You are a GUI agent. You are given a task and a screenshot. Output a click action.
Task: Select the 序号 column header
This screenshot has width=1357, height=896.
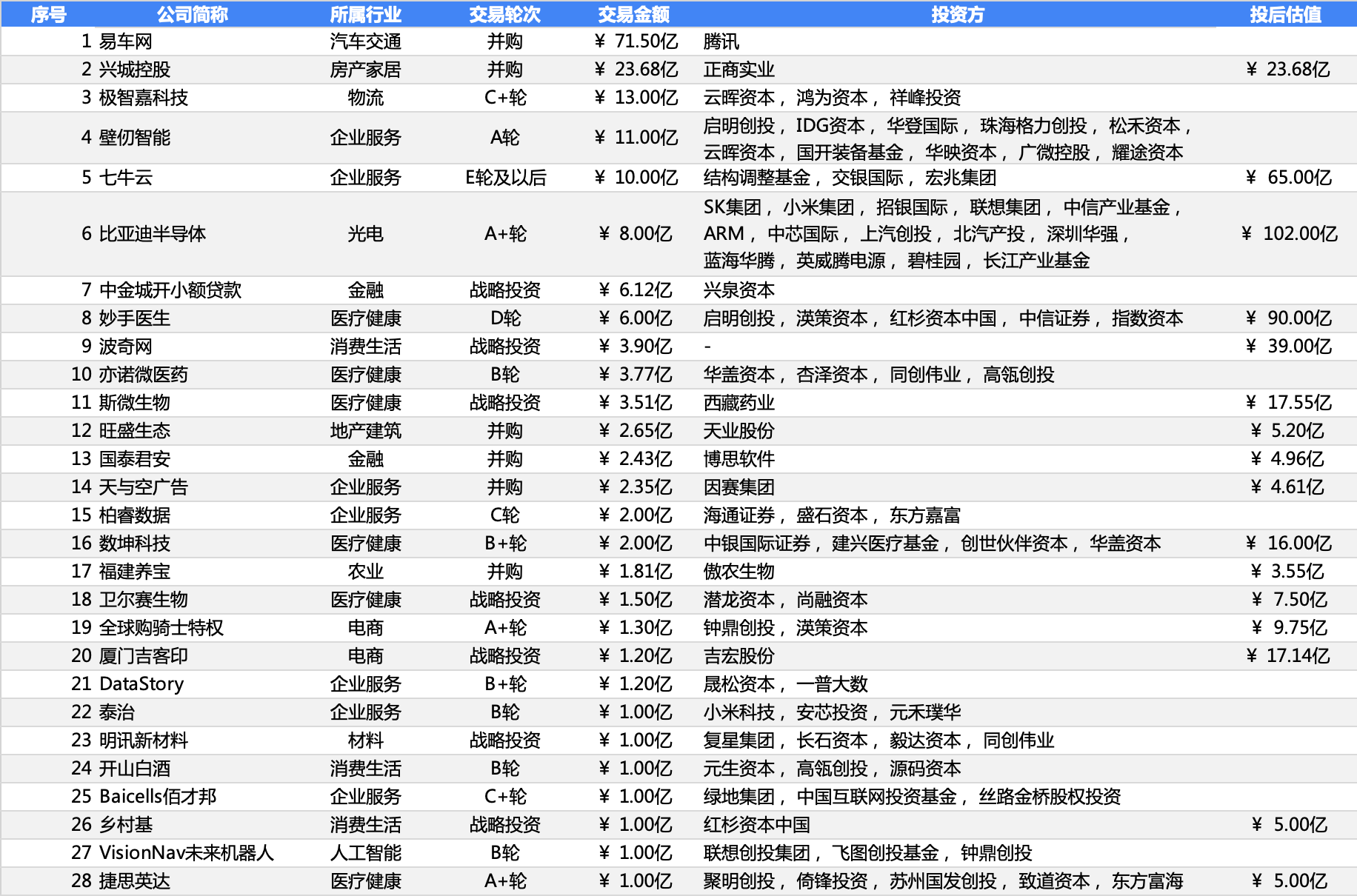[49, 15]
